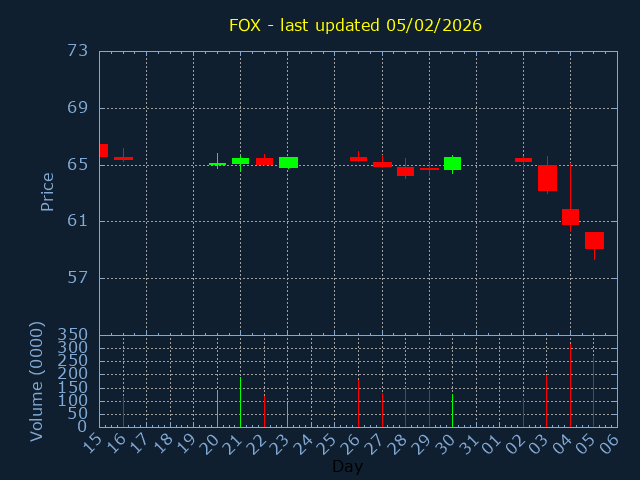The width and height of the screenshot is (640, 480).
Task: Select the green candlestick for day 20
Action: pos(218,164)
